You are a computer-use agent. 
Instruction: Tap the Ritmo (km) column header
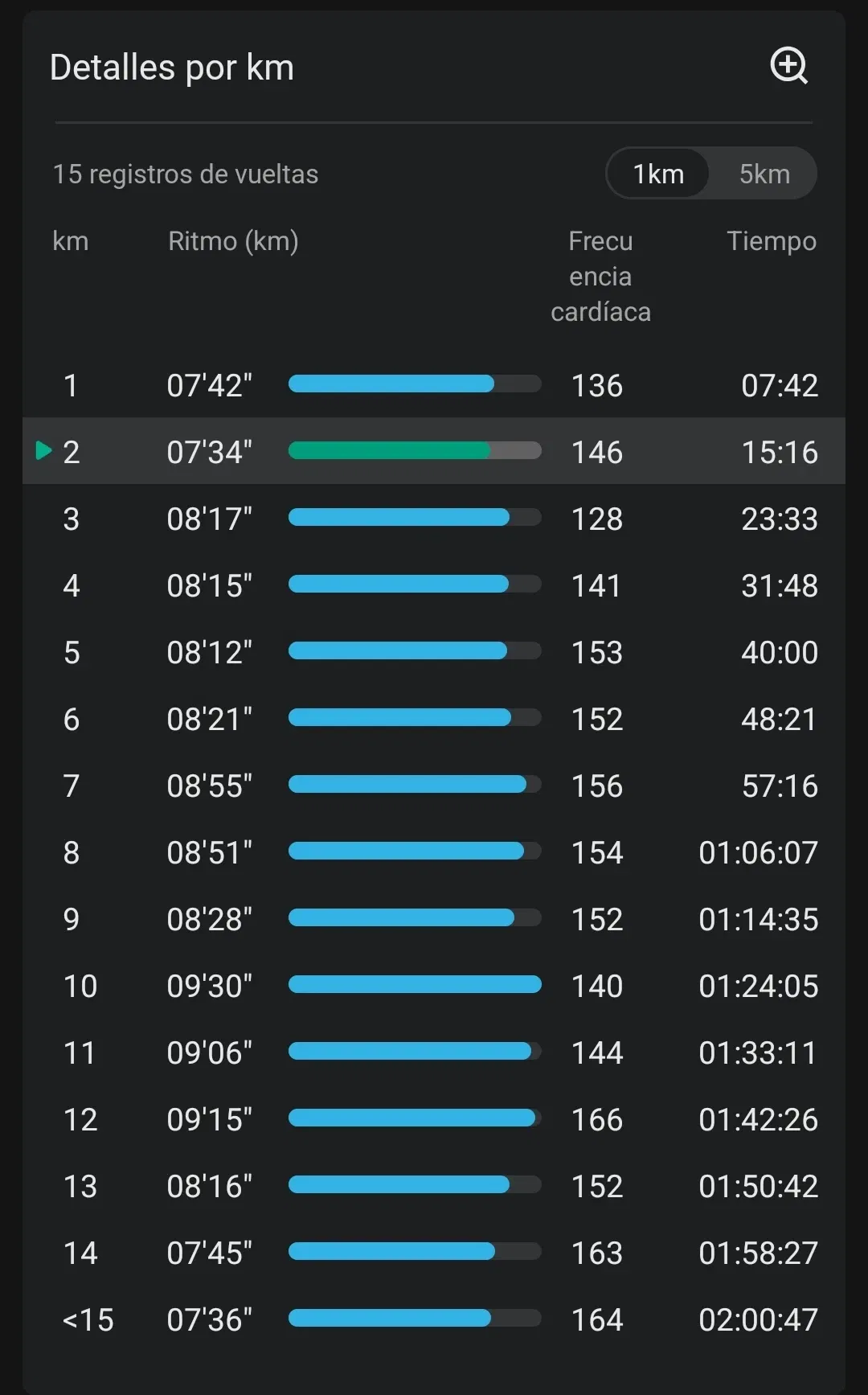coord(233,241)
